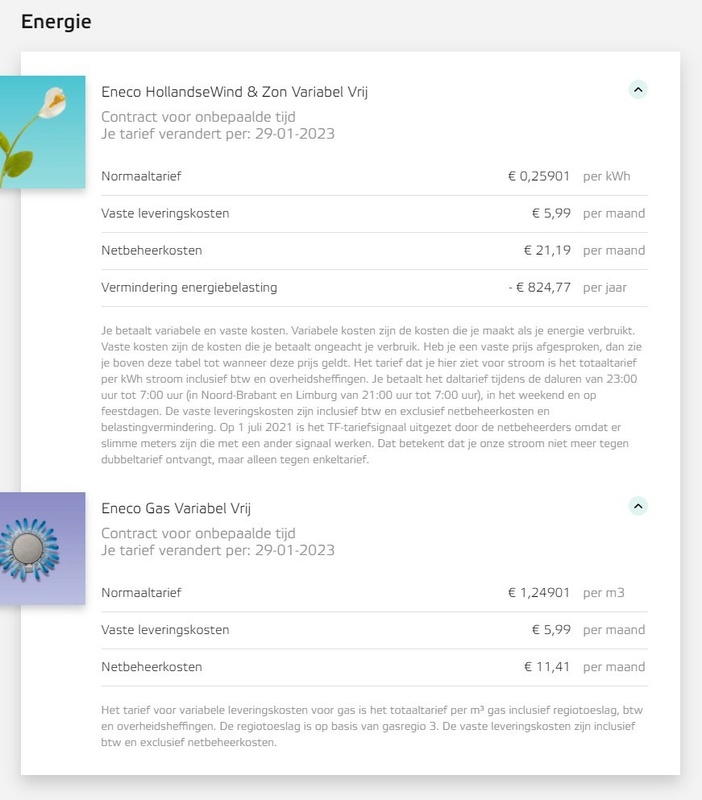Click the € 1,24901 per m3 price

(x=539, y=593)
